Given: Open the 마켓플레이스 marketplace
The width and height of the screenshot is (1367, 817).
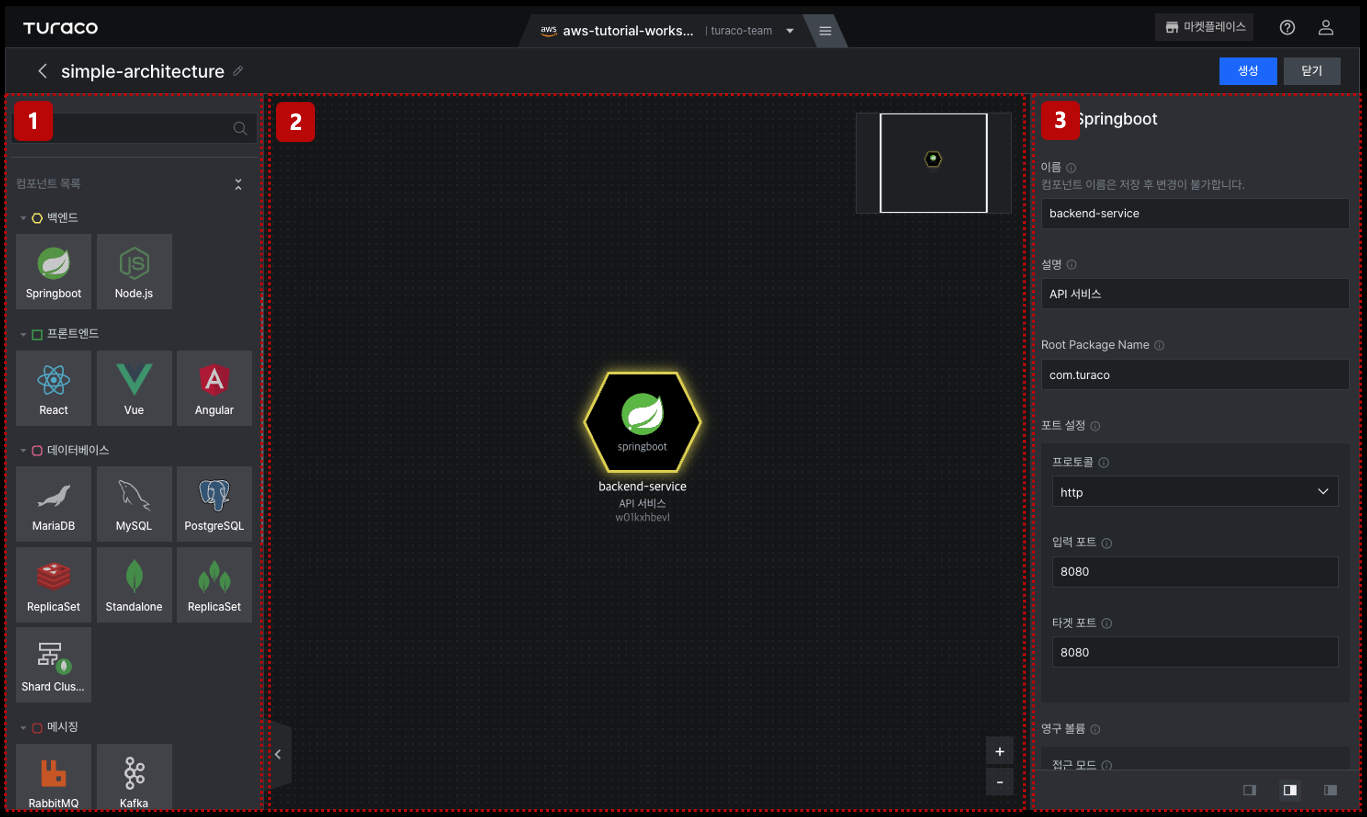Looking at the screenshot, I should pos(1205,28).
